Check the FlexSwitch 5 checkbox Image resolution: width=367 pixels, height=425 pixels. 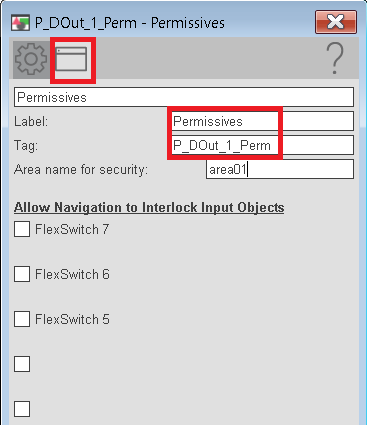[x=22, y=319]
